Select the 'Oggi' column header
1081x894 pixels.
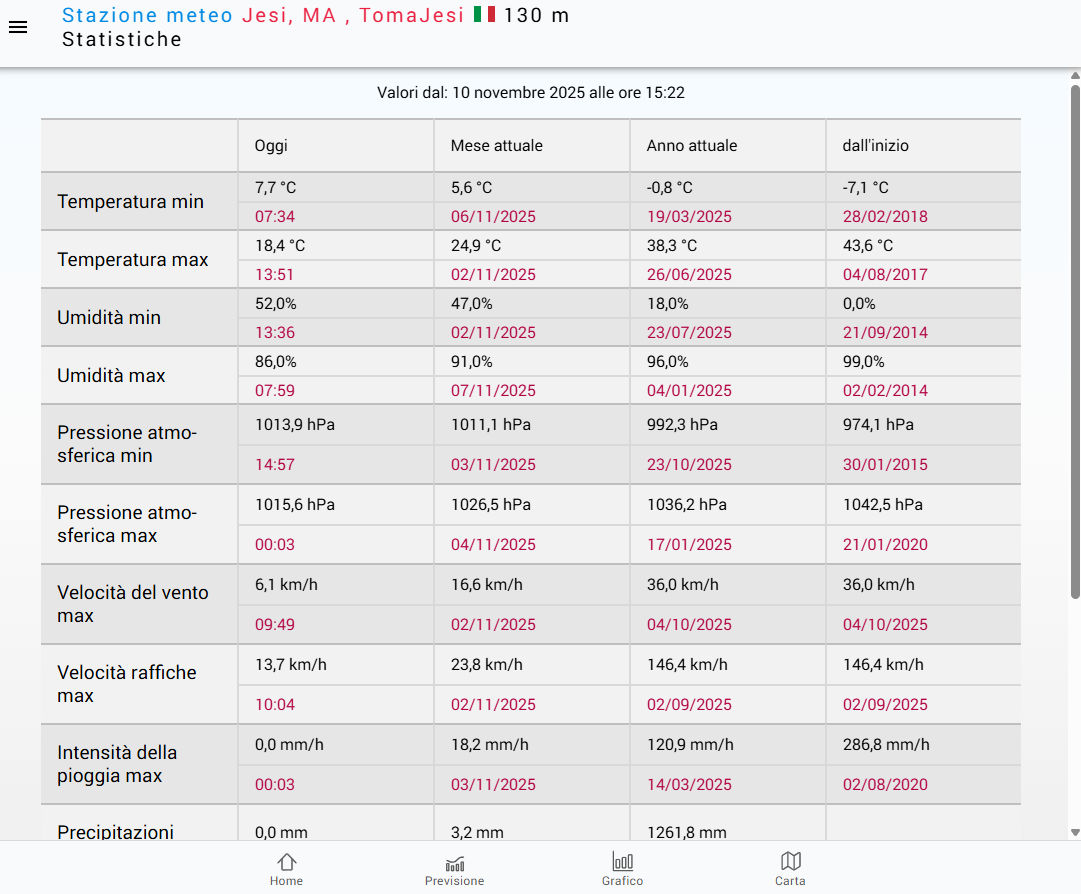(271, 146)
